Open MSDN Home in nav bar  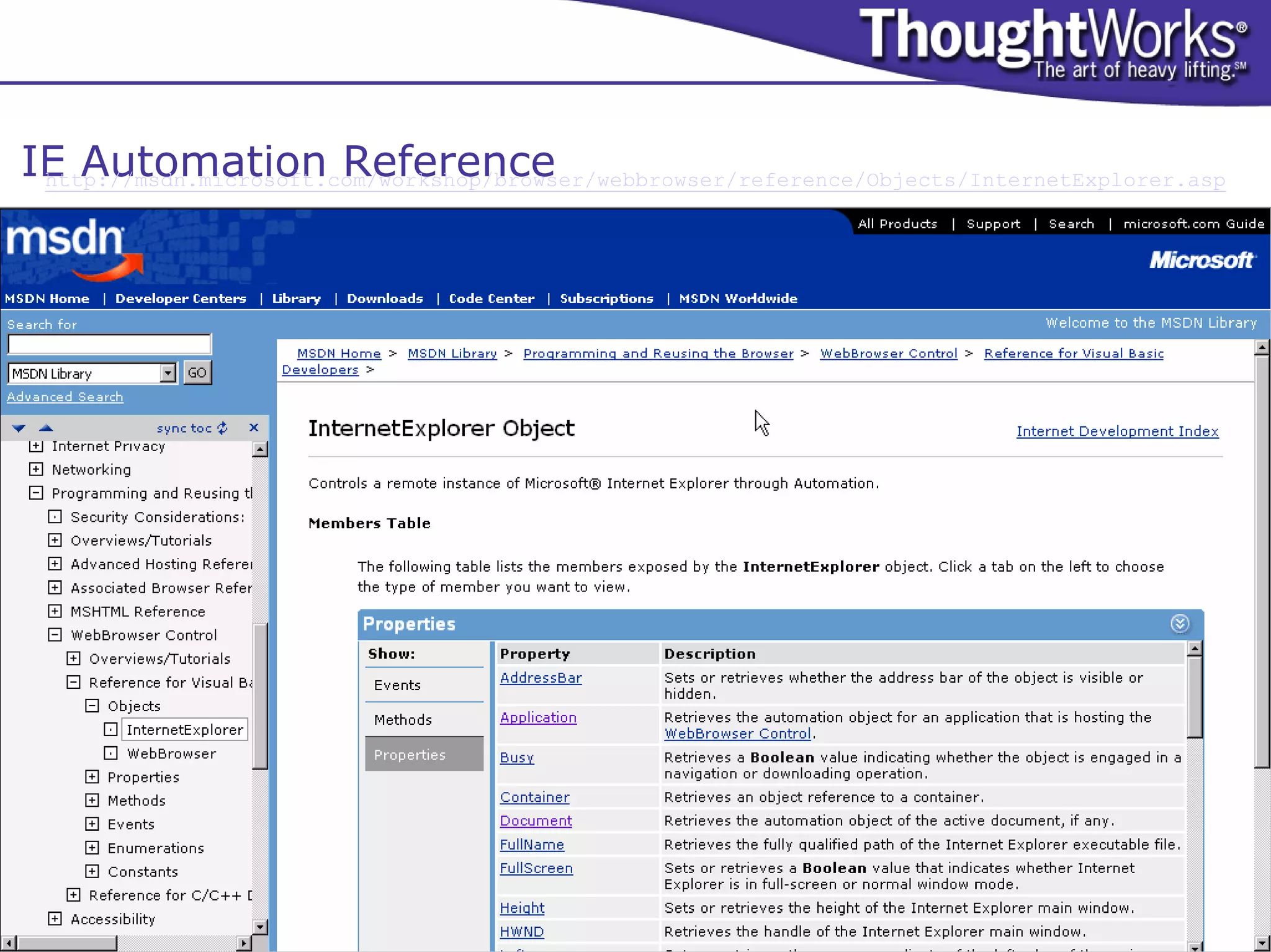(47, 299)
